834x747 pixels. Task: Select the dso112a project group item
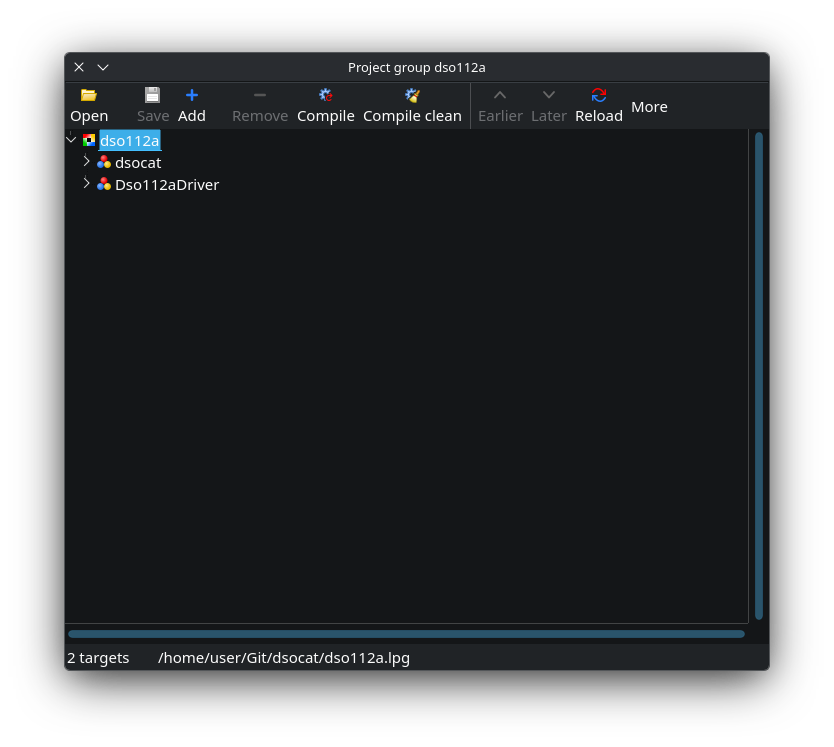(130, 140)
